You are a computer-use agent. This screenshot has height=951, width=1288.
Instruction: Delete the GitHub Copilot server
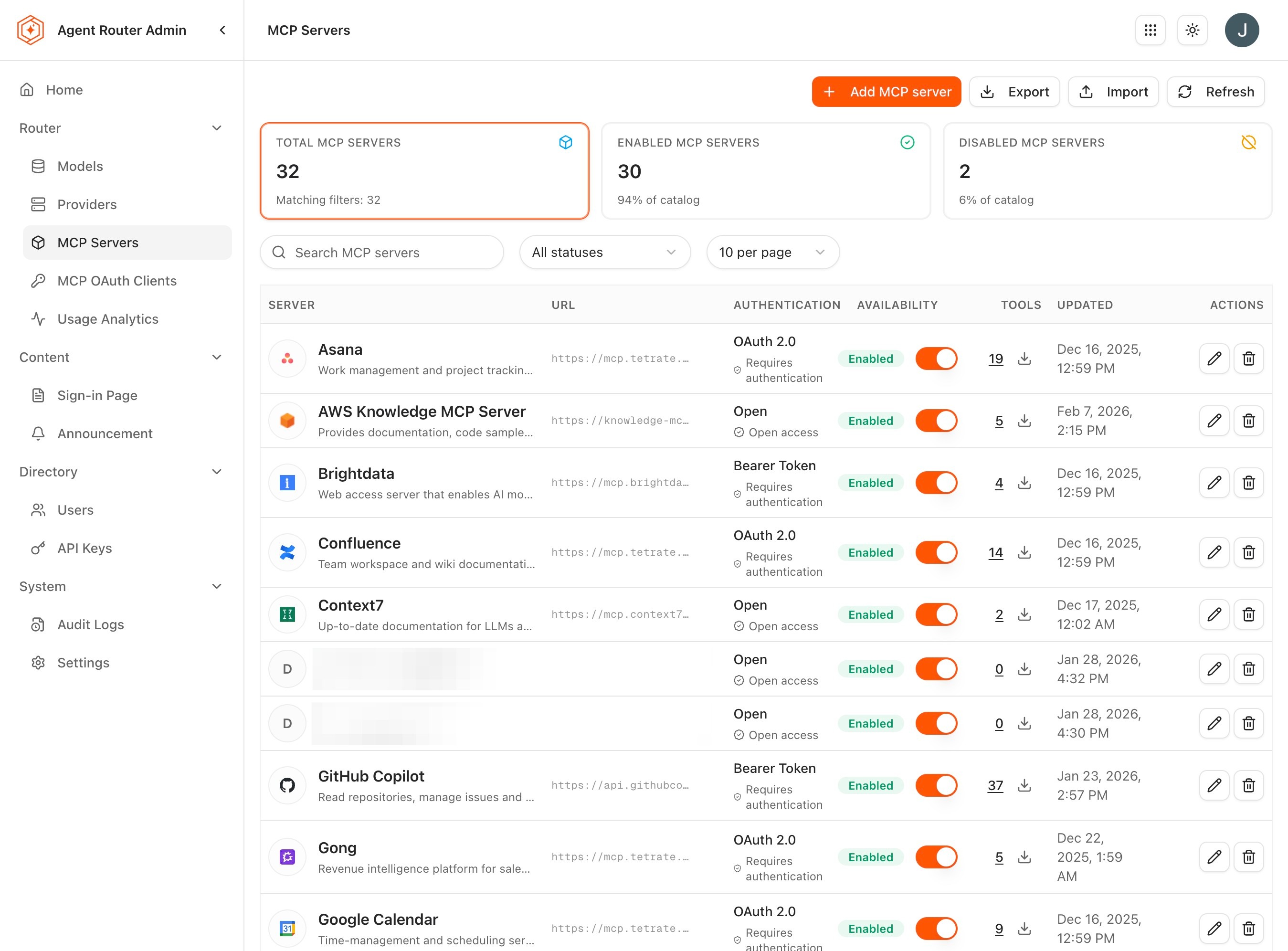pyautogui.click(x=1248, y=786)
